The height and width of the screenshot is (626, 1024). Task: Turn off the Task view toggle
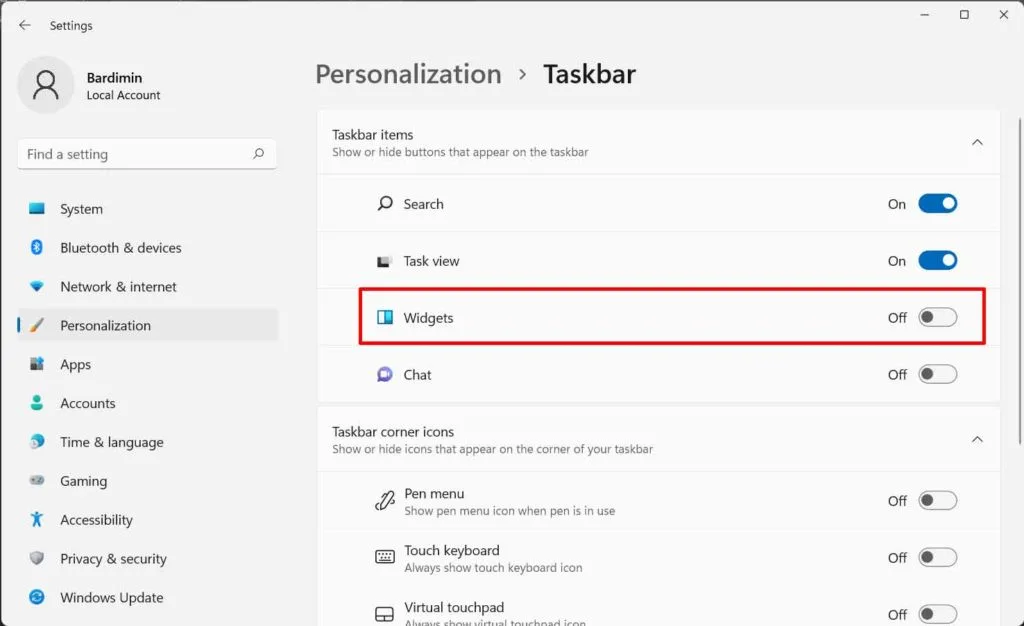(x=937, y=260)
